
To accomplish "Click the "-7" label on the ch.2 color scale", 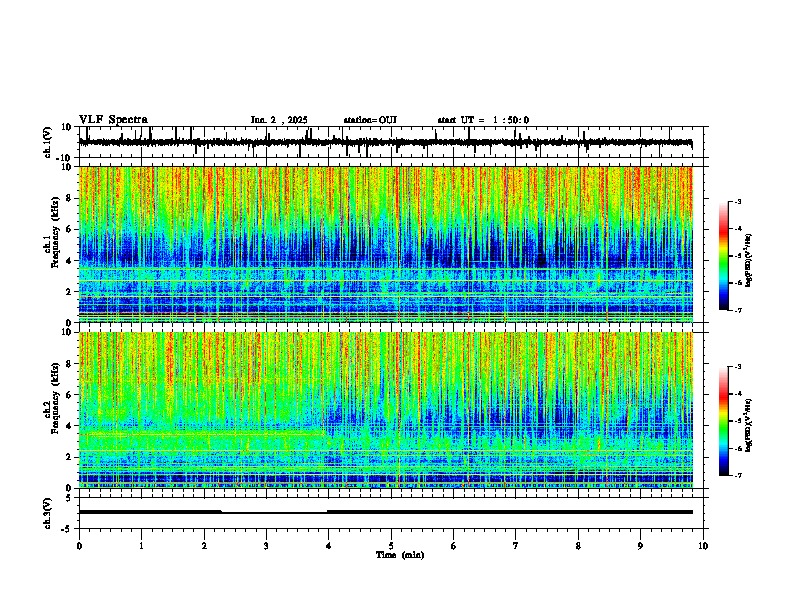I will pos(738,475).
